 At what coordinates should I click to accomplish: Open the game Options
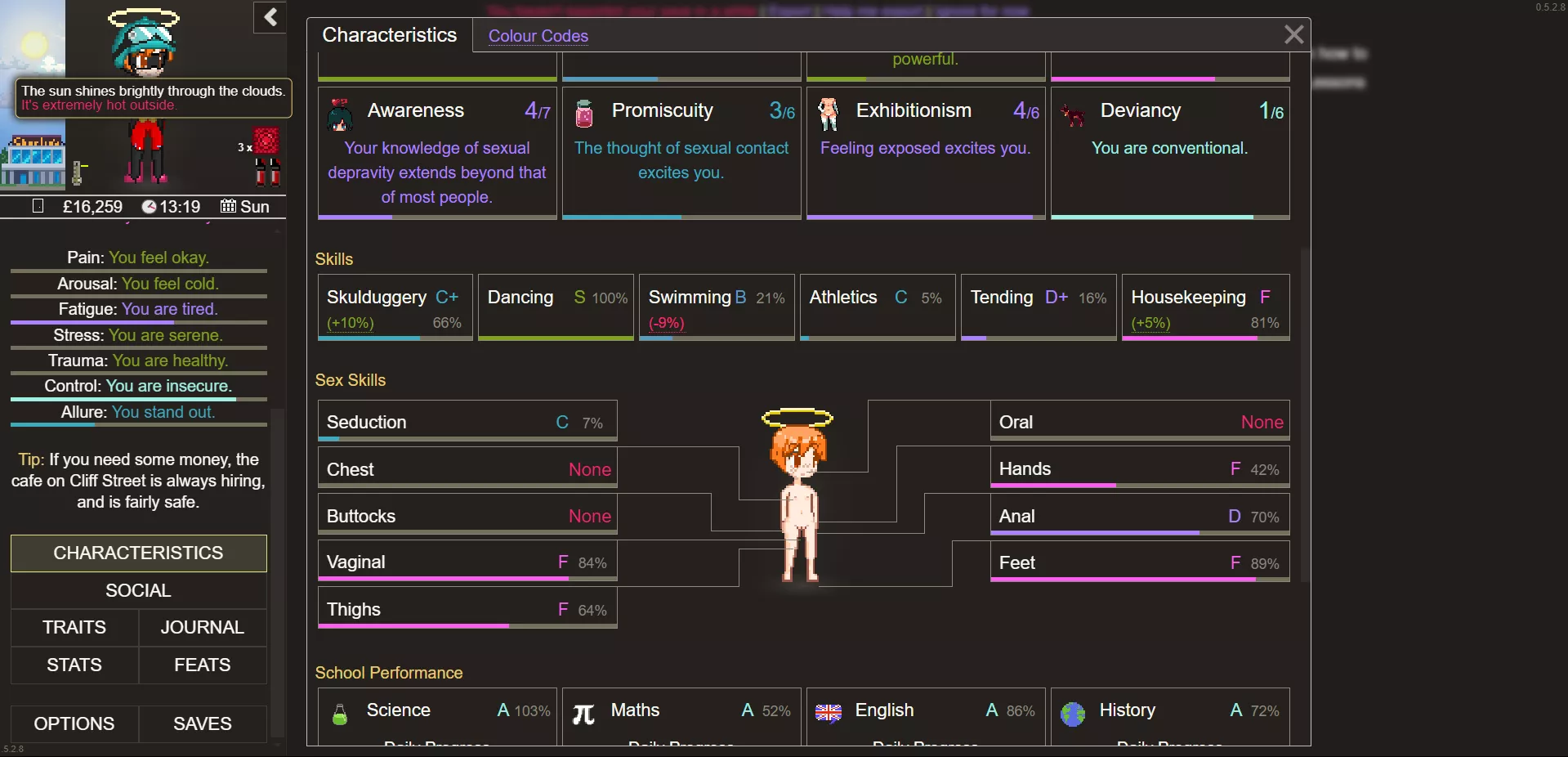(74, 723)
